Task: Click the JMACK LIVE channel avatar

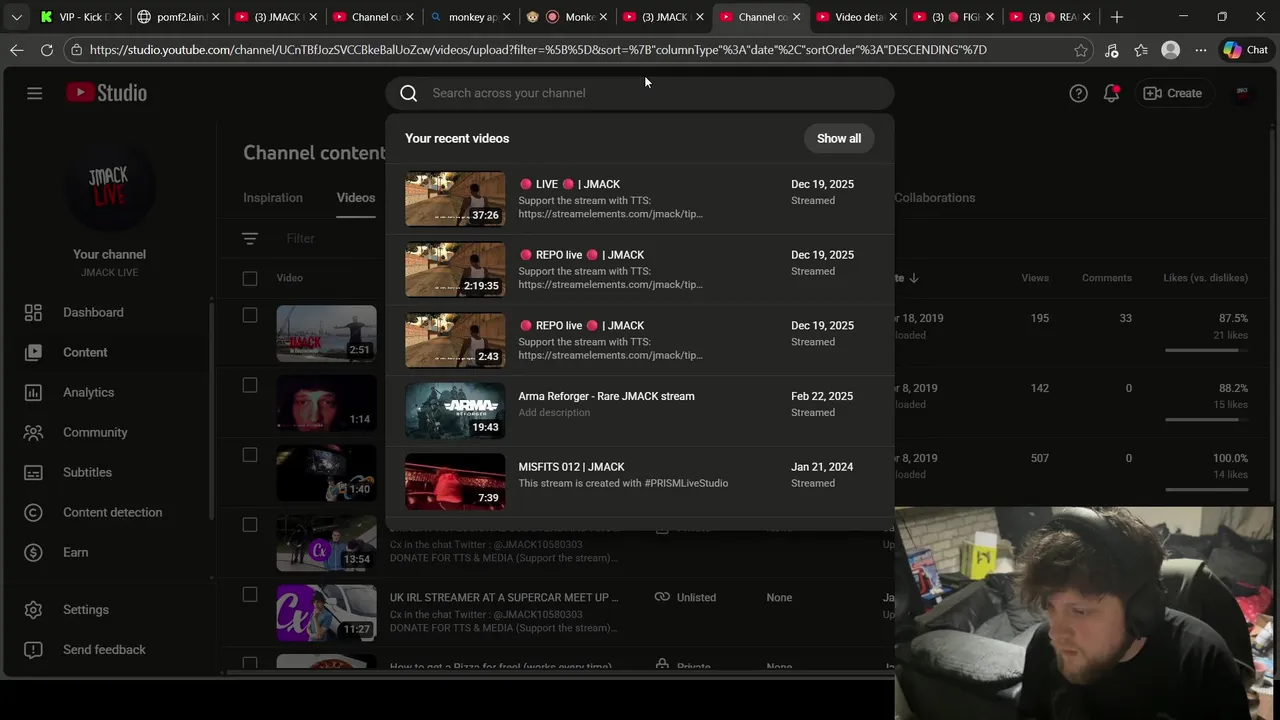Action: pos(109,187)
